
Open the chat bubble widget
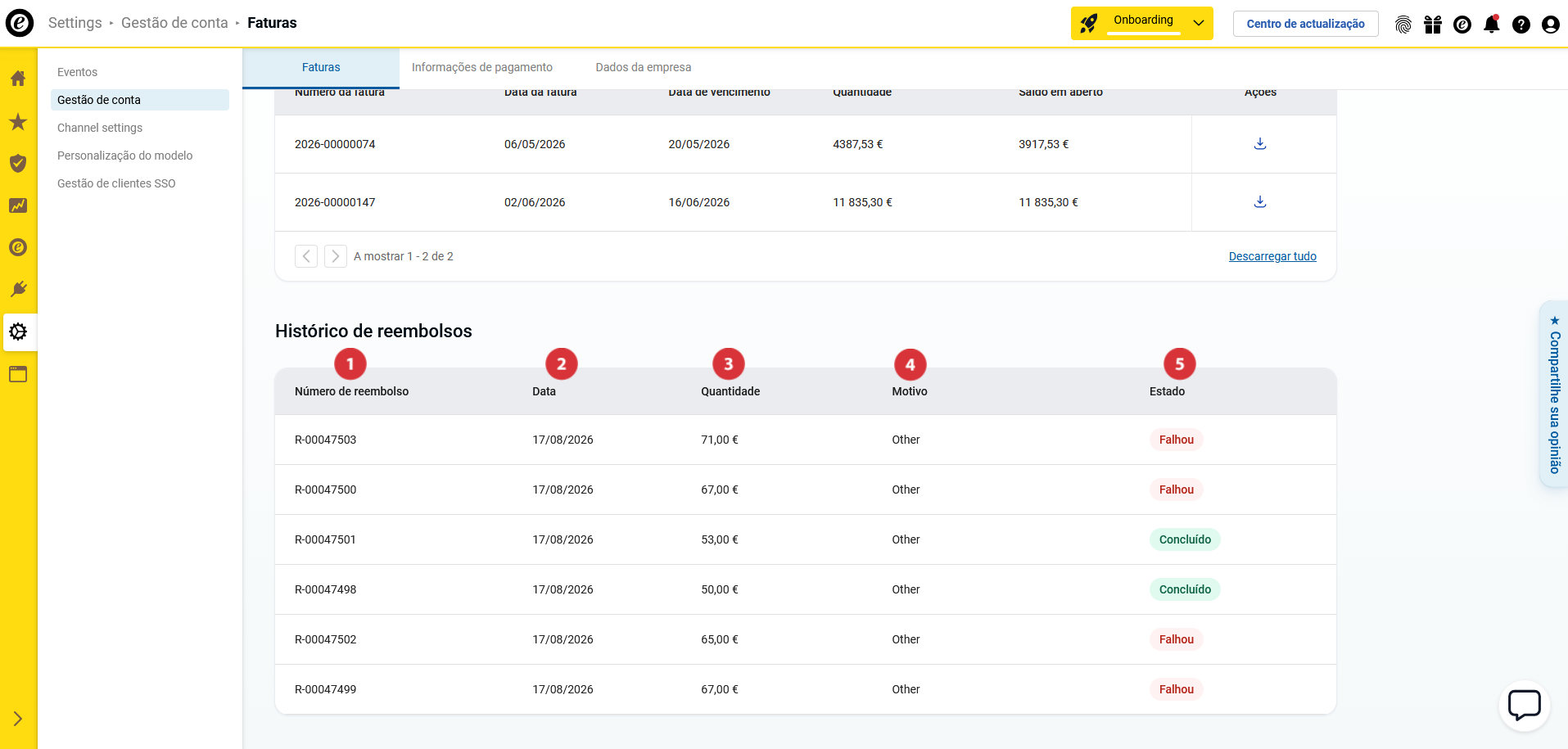(1525, 706)
